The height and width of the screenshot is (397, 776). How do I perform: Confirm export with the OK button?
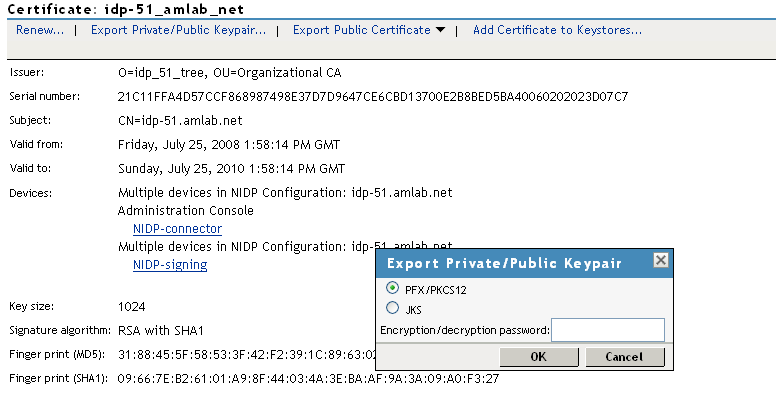click(539, 357)
